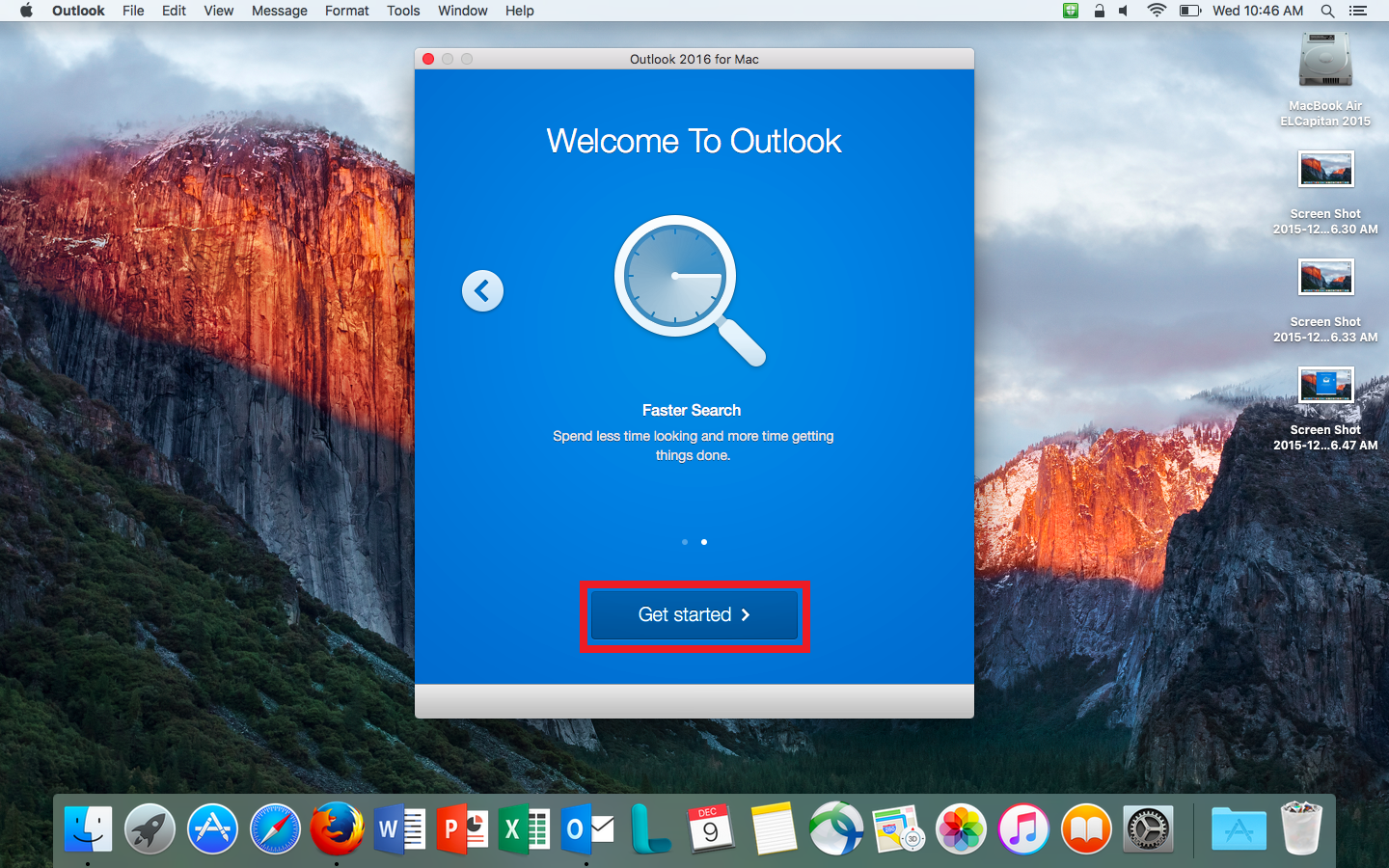Image resolution: width=1389 pixels, height=868 pixels.
Task: Open Microsoft Word from the dock
Action: [x=399, y=828]
